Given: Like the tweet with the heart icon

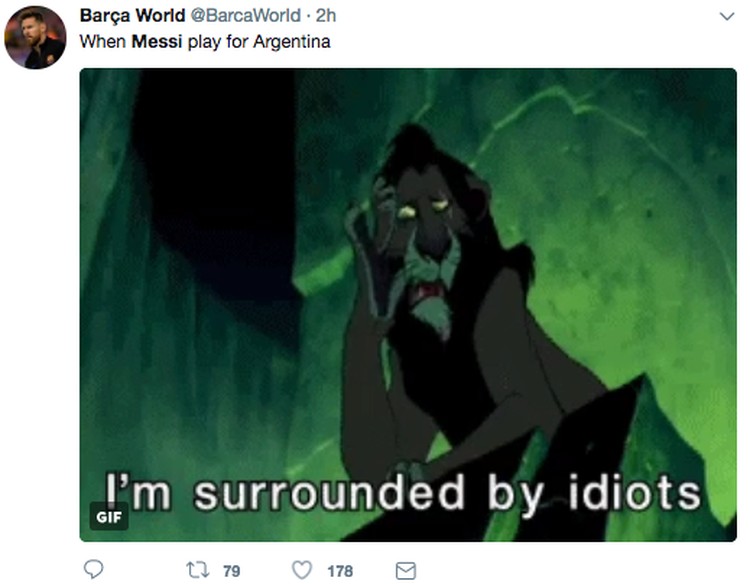Looking at the screenshot, I should [302, 570].
